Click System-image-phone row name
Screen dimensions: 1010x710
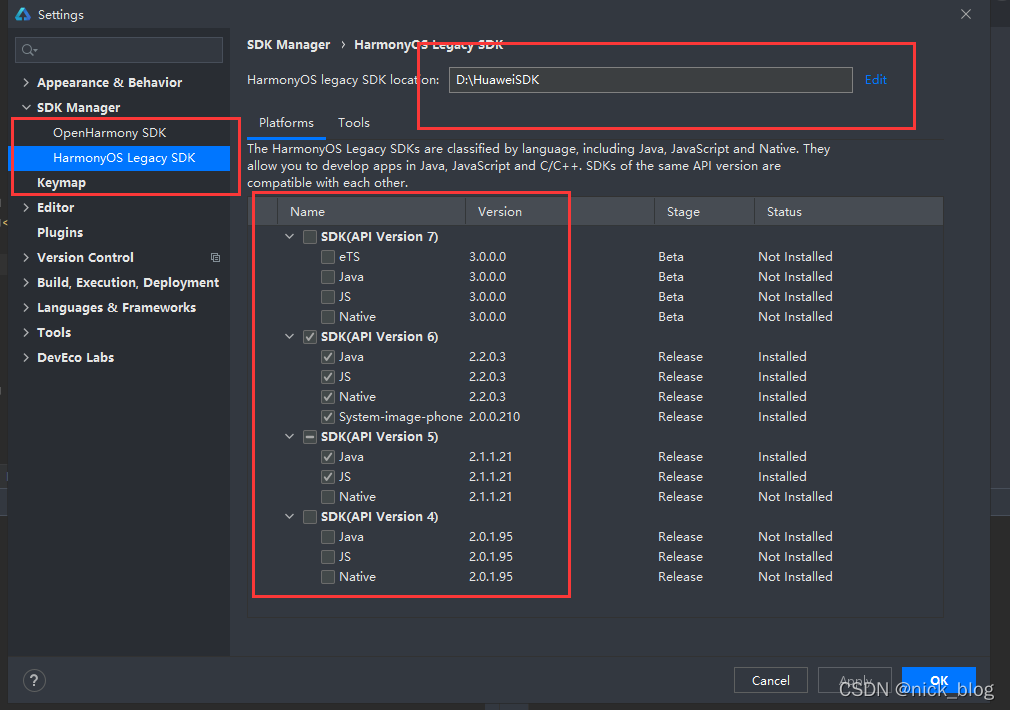401,417
